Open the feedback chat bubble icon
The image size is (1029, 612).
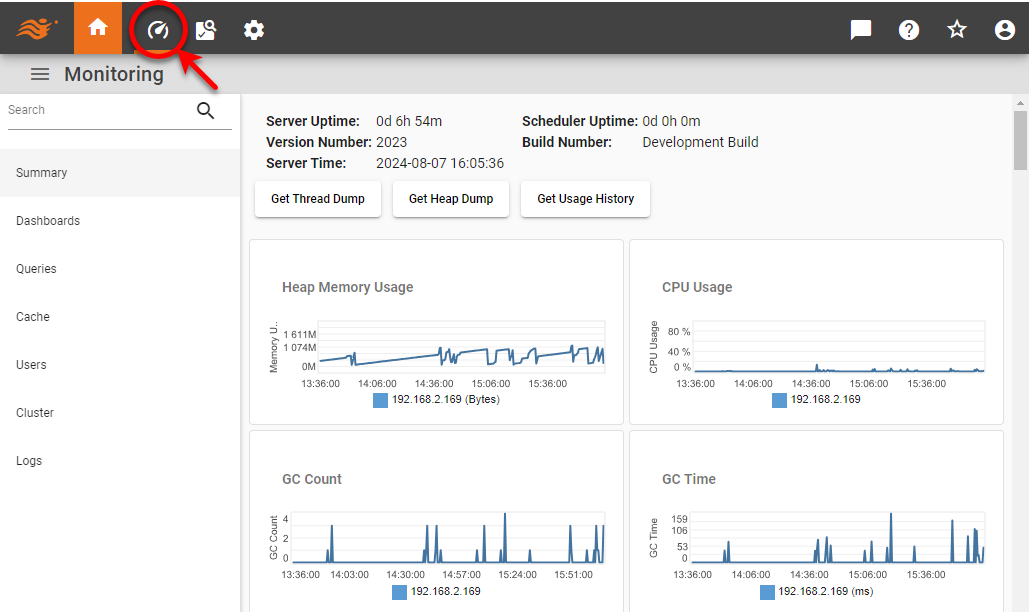(x=860, y=29)
